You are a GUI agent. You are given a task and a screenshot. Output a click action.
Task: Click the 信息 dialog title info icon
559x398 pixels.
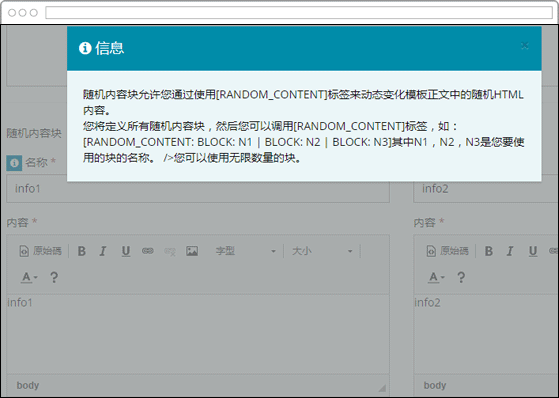tap(85, 48)
